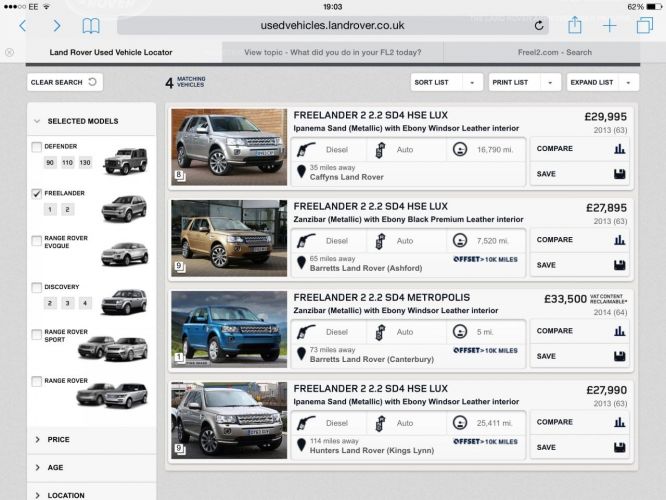
Task: Open the Expand List dropdown
Action: 603,82
